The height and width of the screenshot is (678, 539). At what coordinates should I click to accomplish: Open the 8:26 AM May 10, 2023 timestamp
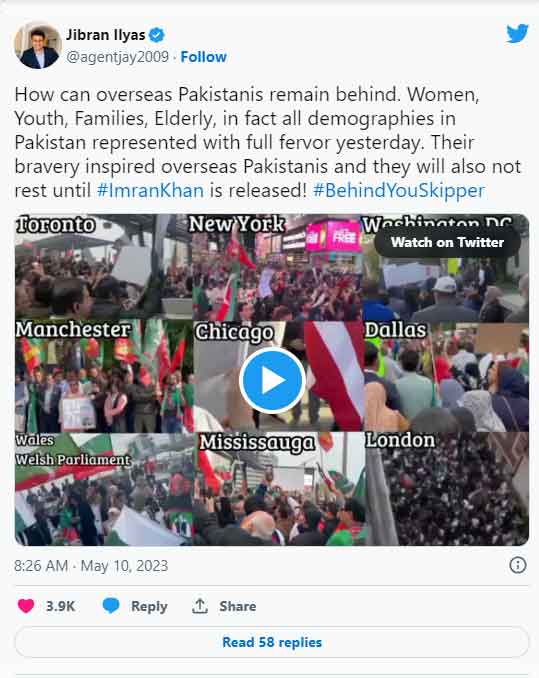pyautogui.click(x=91, y=566)
